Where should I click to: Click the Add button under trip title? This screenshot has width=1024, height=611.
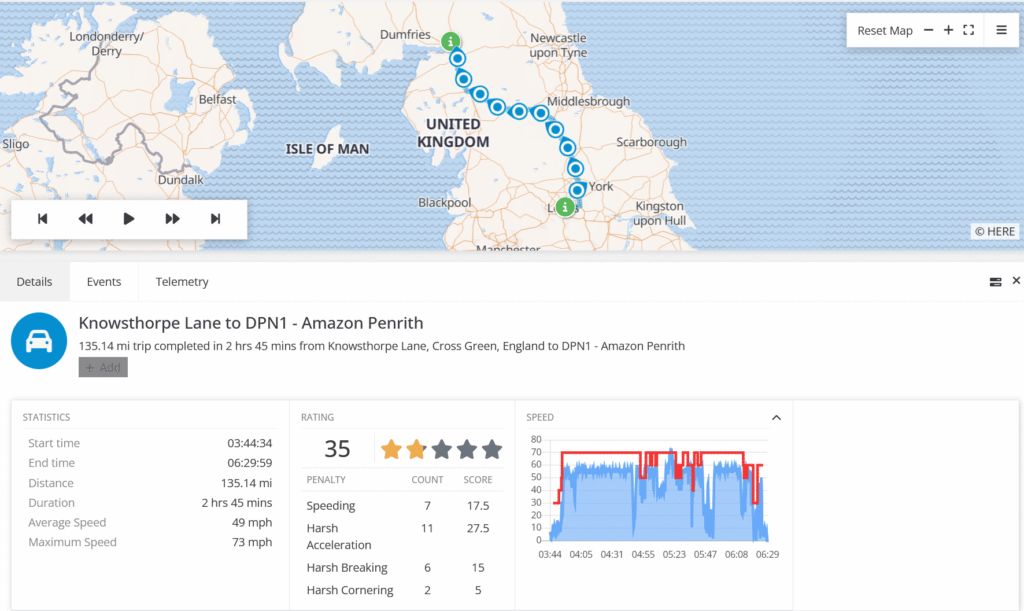point(103,367)
